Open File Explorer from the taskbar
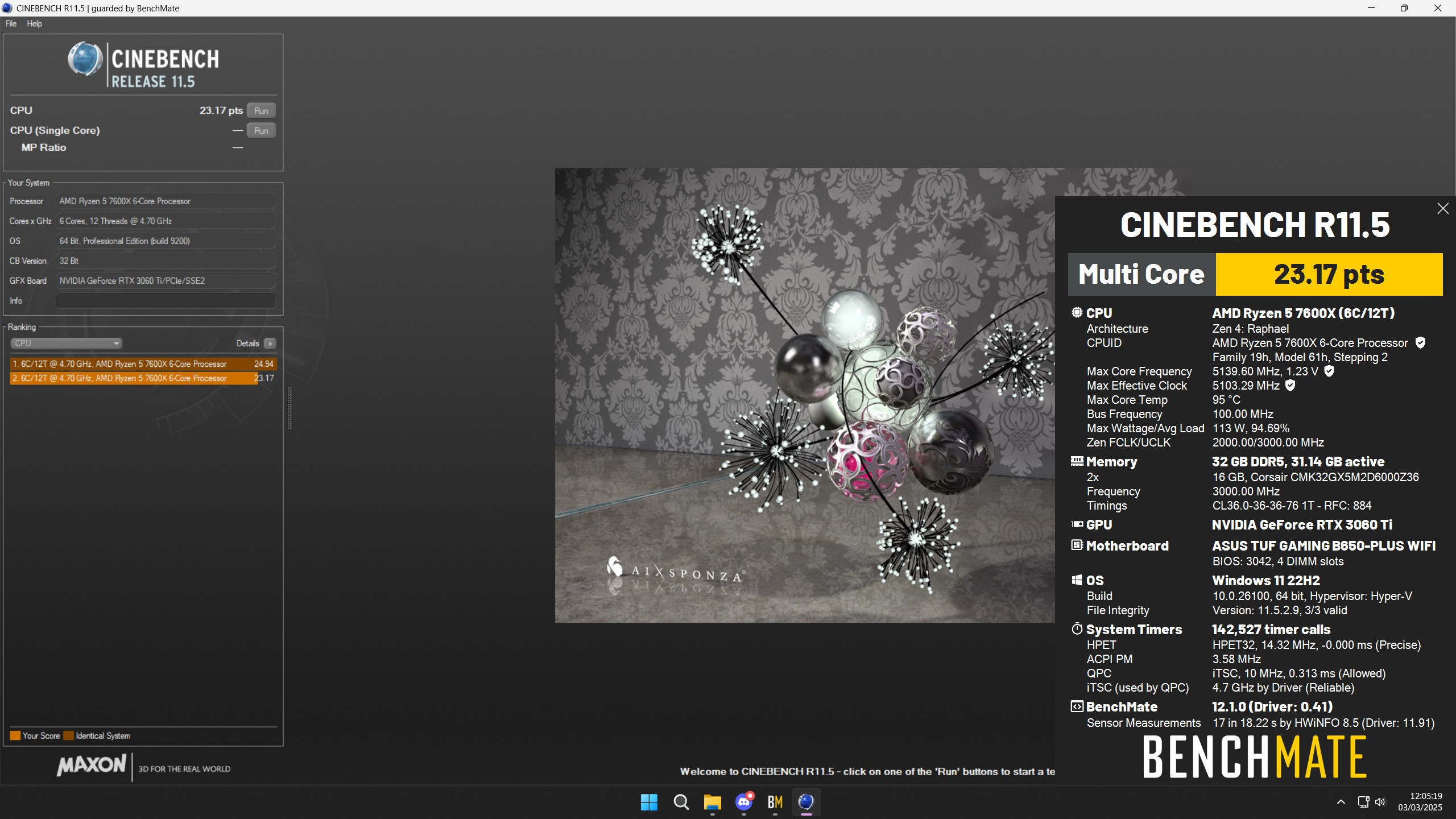 712,802
